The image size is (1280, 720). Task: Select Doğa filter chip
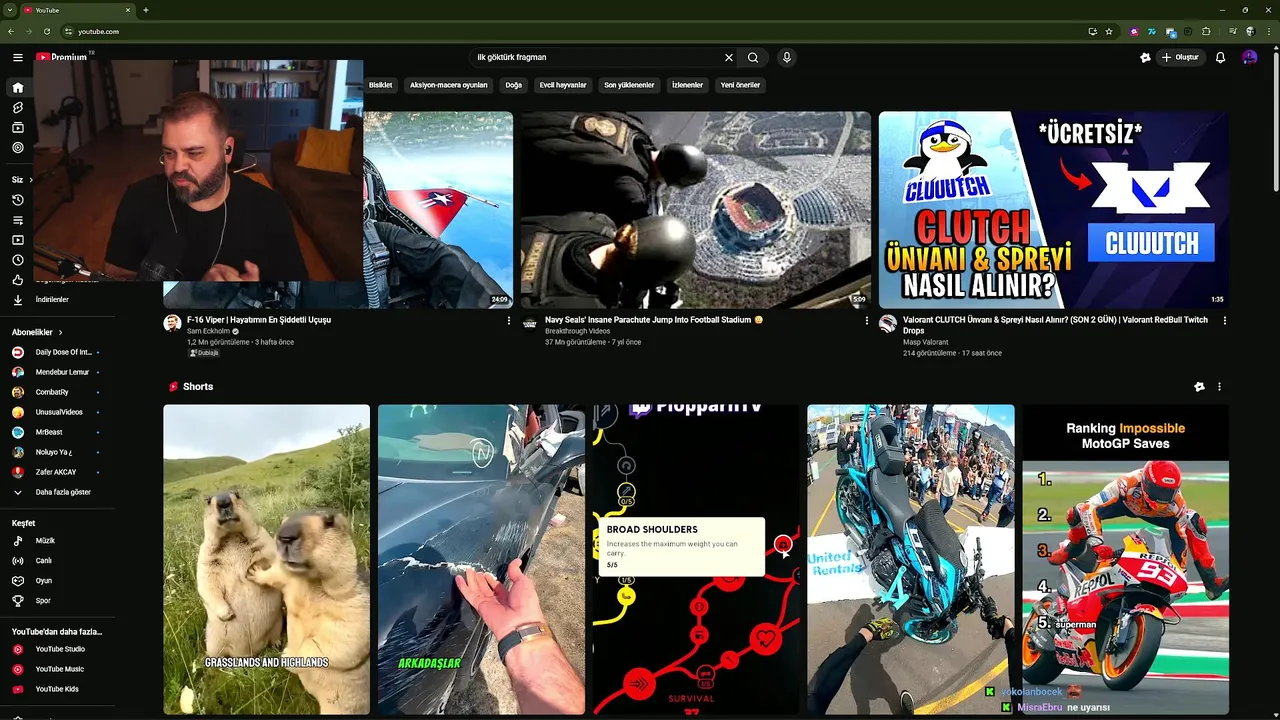(513, 85)
